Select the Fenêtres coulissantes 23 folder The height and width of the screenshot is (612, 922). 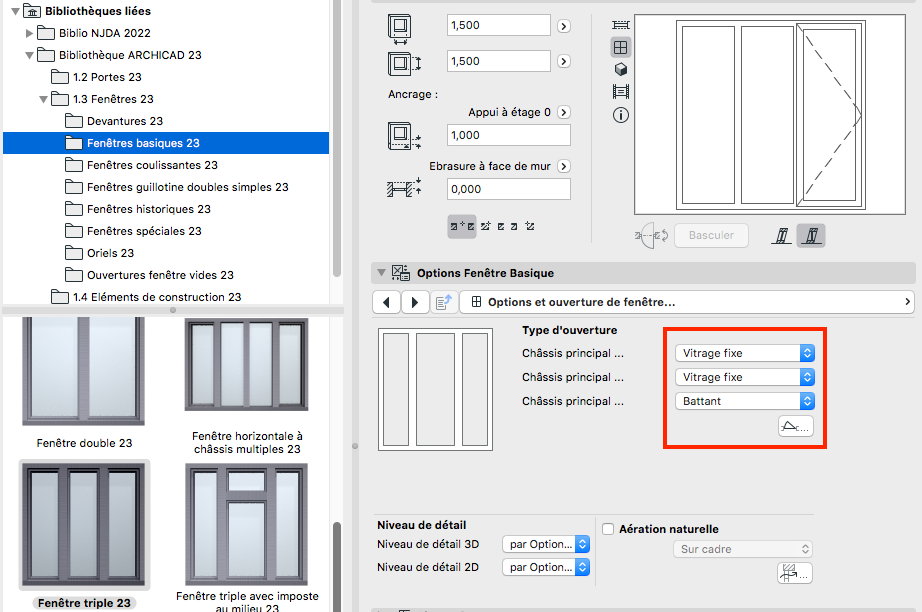(166, 165)
